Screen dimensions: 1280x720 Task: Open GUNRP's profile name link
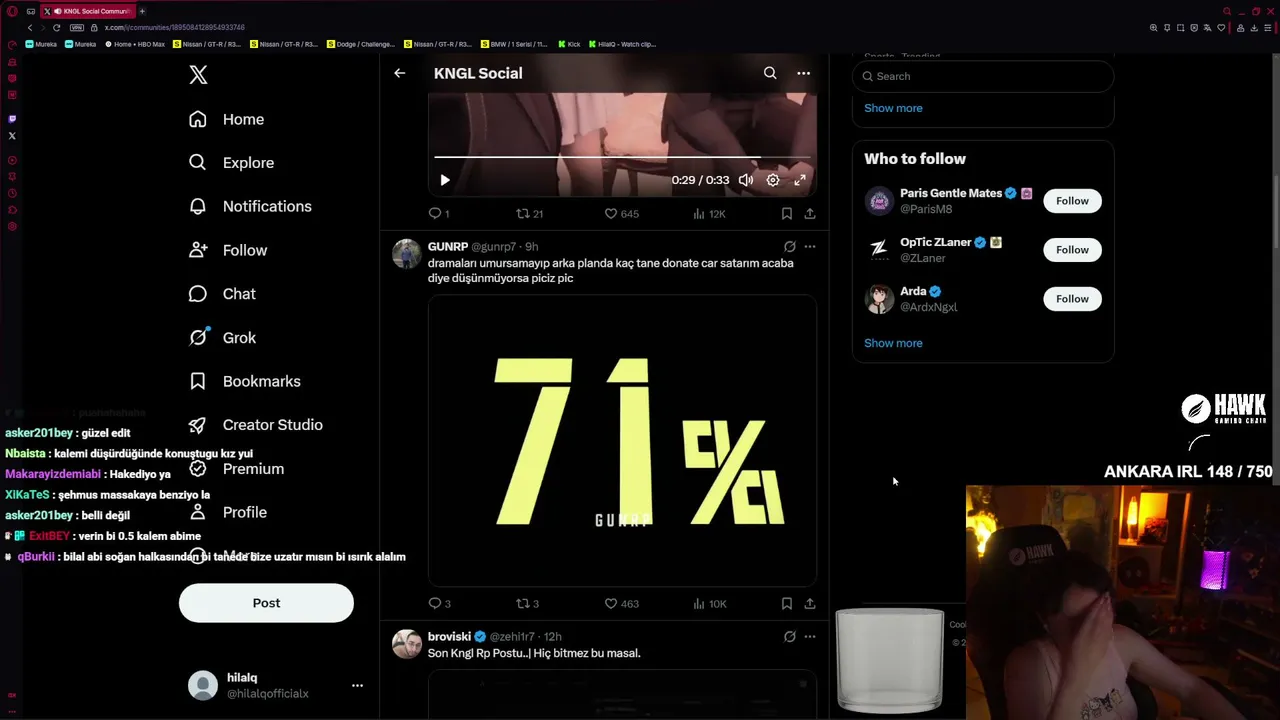pyautogui.click(x=448, y=246)
